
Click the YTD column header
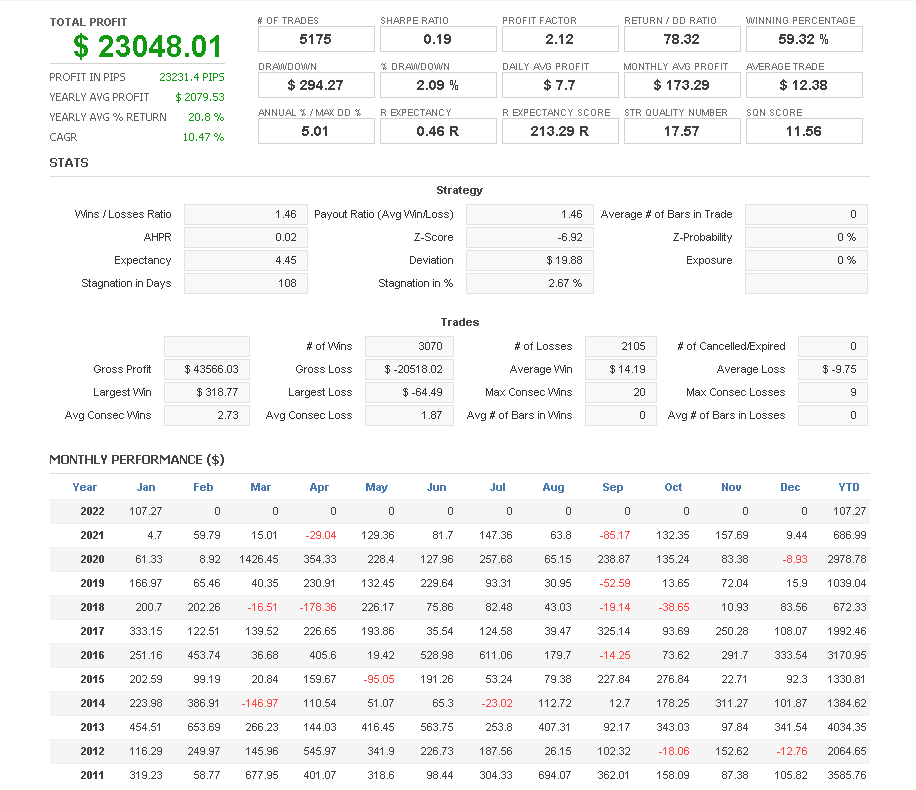click(849, 487)
